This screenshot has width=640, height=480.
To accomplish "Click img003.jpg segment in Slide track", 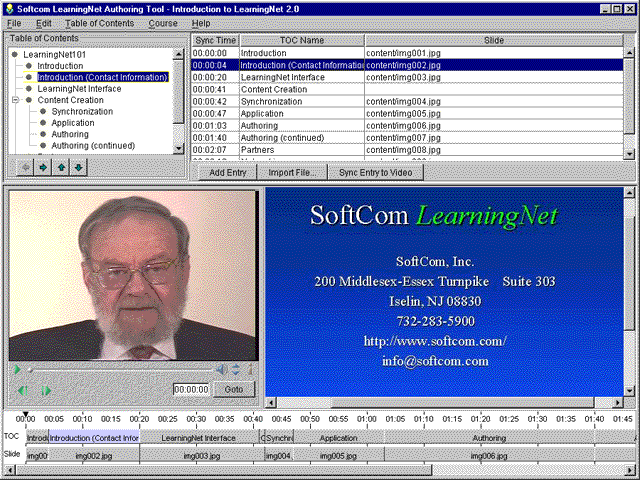I will 202,456.
